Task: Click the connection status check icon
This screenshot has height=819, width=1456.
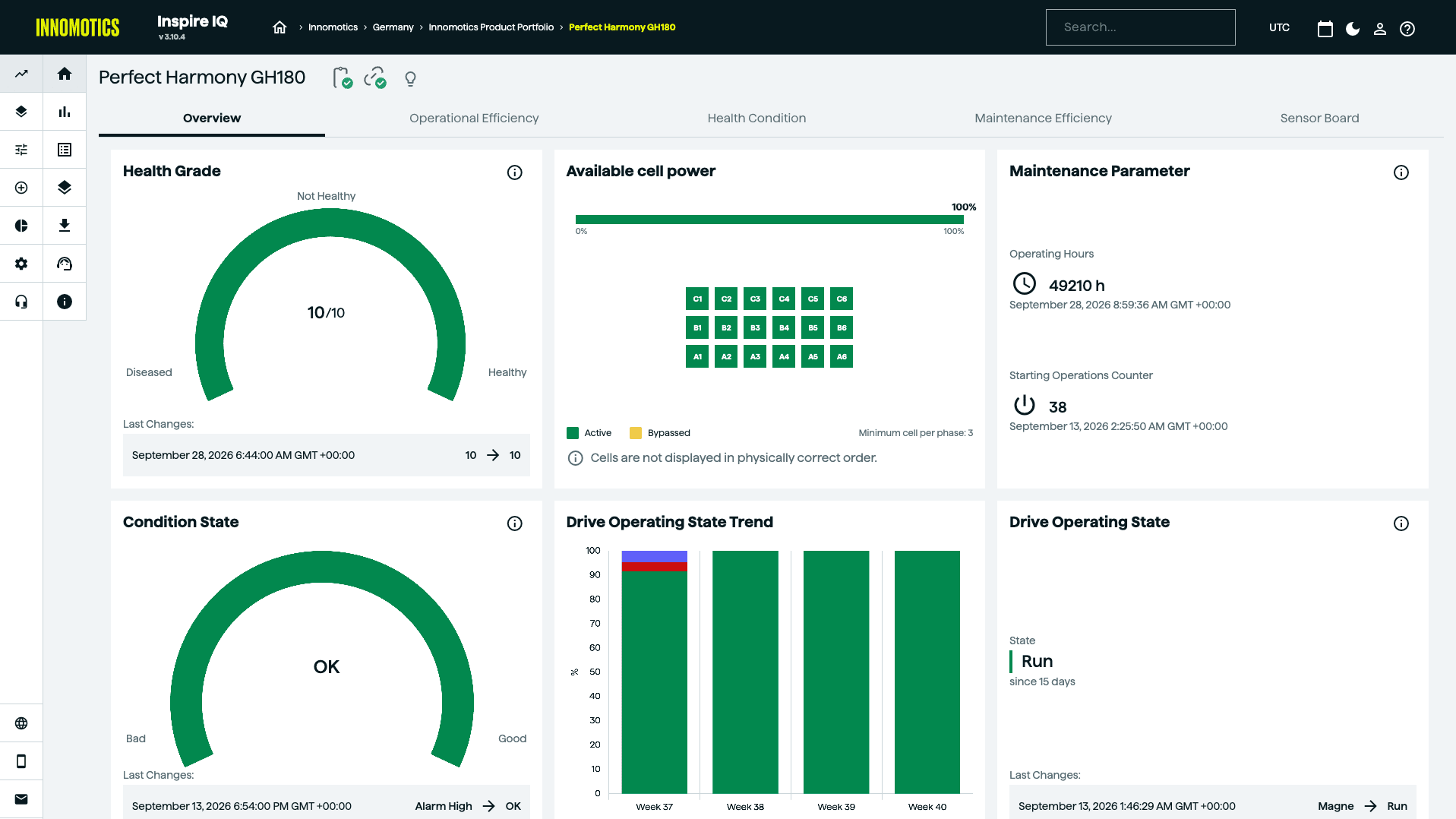Action: [375, 77]
